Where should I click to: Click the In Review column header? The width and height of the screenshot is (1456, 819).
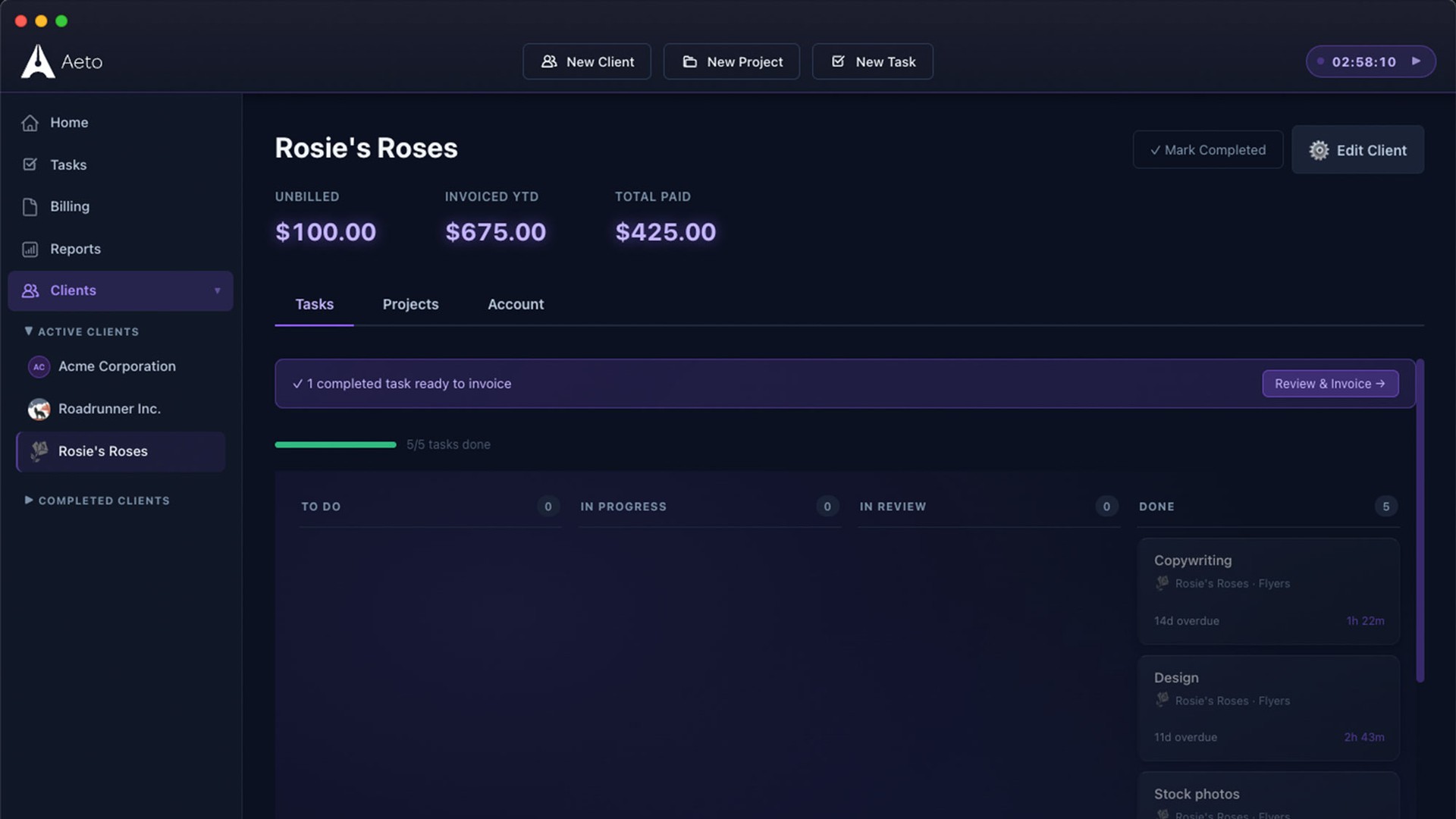point(893,507)
